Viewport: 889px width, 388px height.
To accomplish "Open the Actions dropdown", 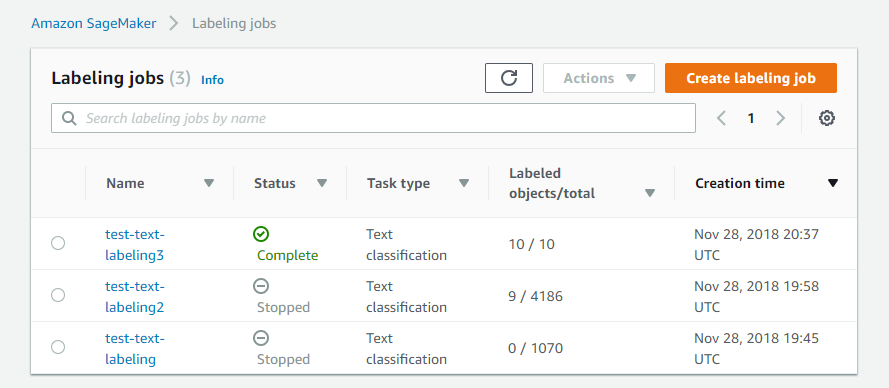I will [599, 78].
